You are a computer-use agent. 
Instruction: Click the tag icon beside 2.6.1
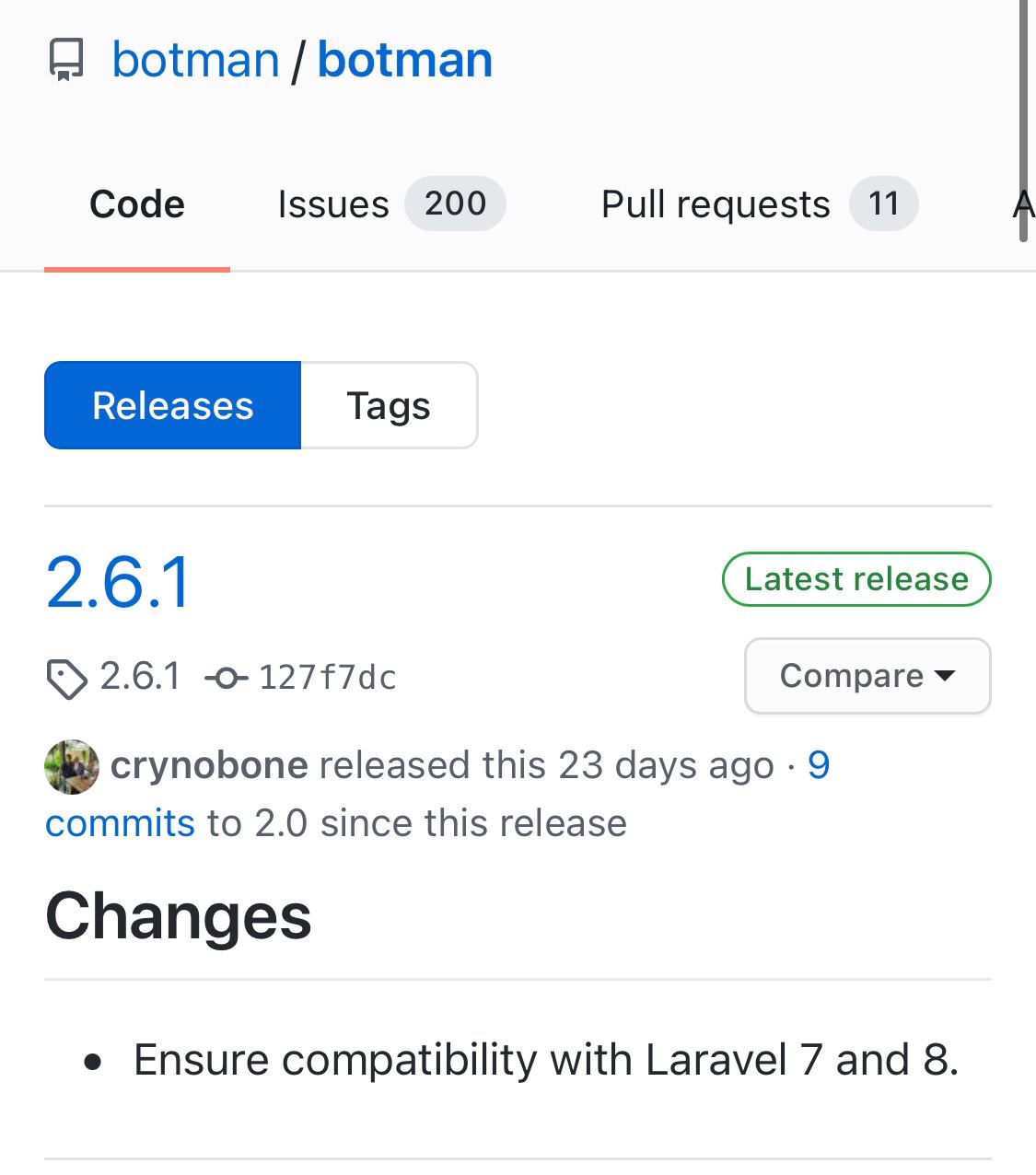click(66, 679)
